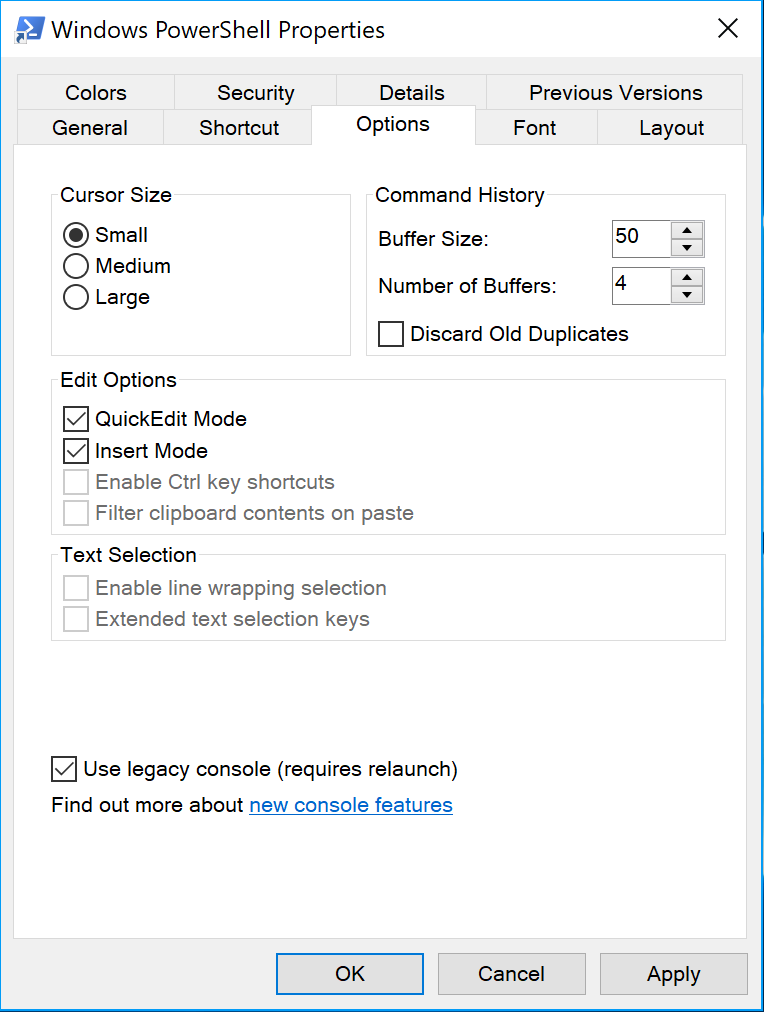This screenshot has width=764, height=1012.
Task: Open the Security tab
Action: tap(256, 92)
